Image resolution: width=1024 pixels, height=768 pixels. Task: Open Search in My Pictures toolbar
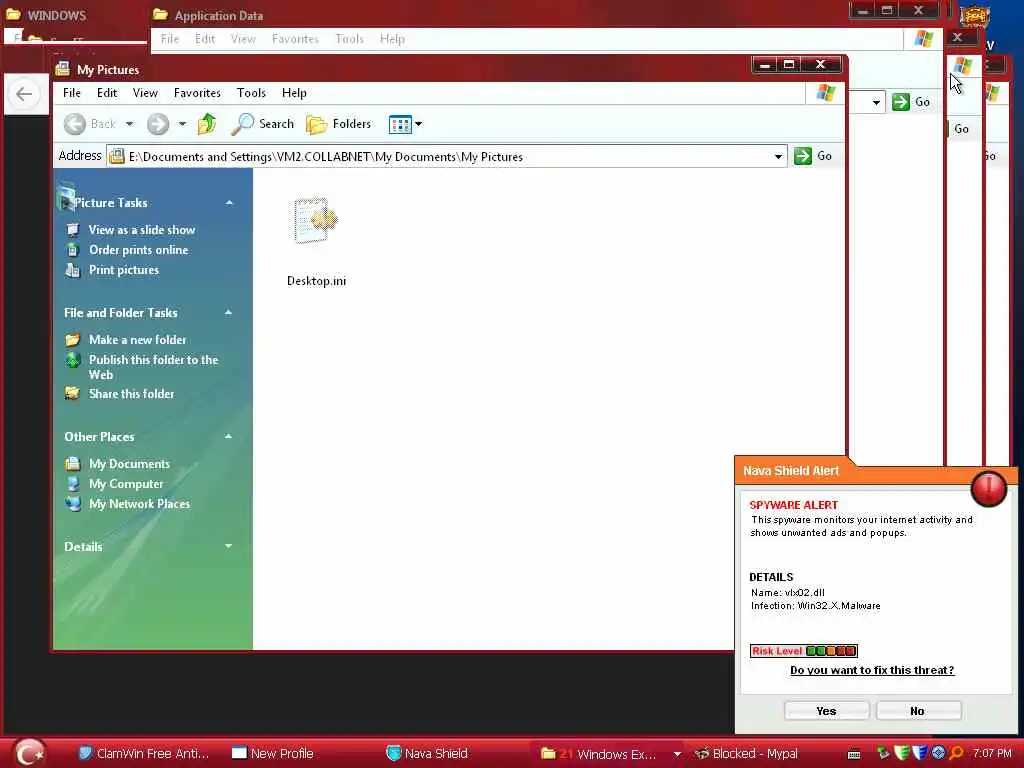[263, 123]
